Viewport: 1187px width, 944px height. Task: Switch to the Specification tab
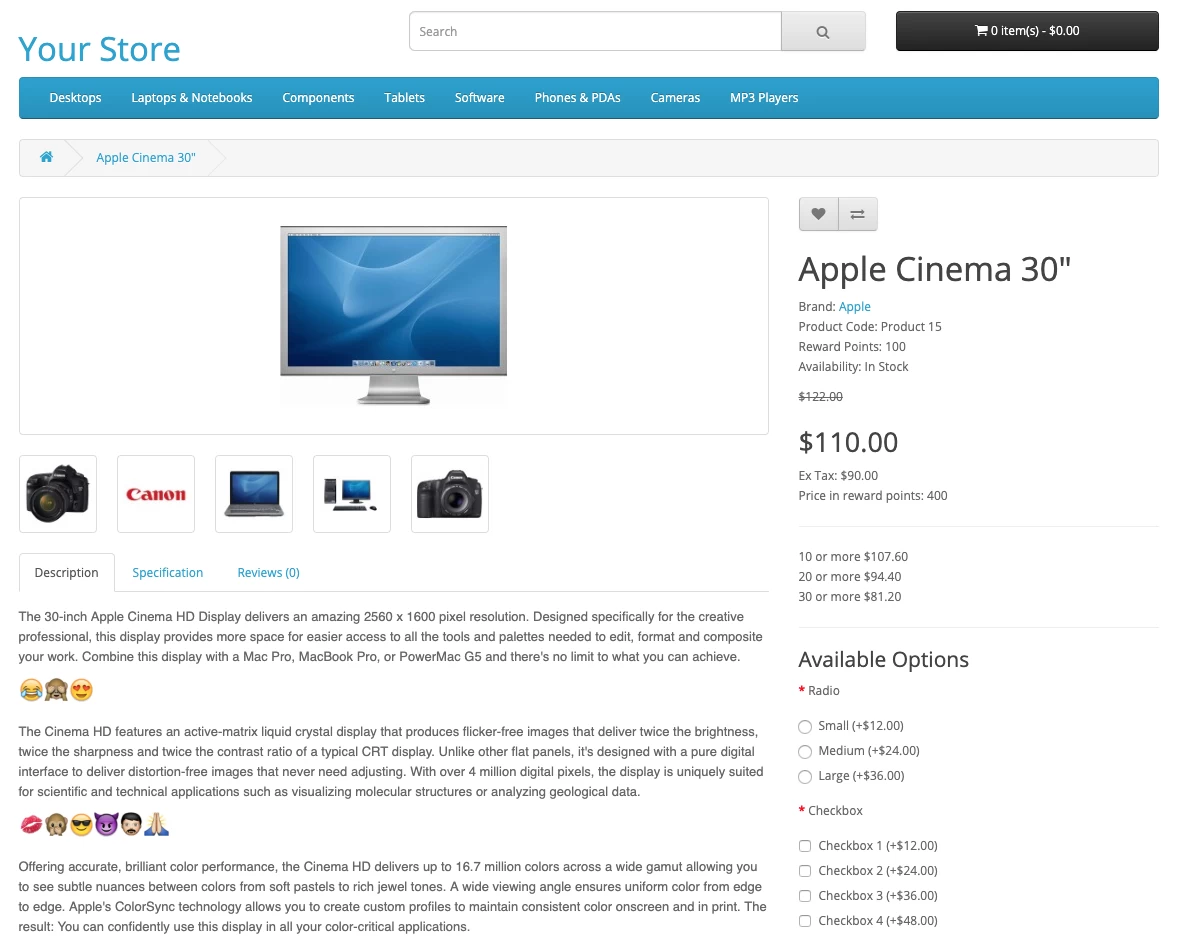(167, 572)
